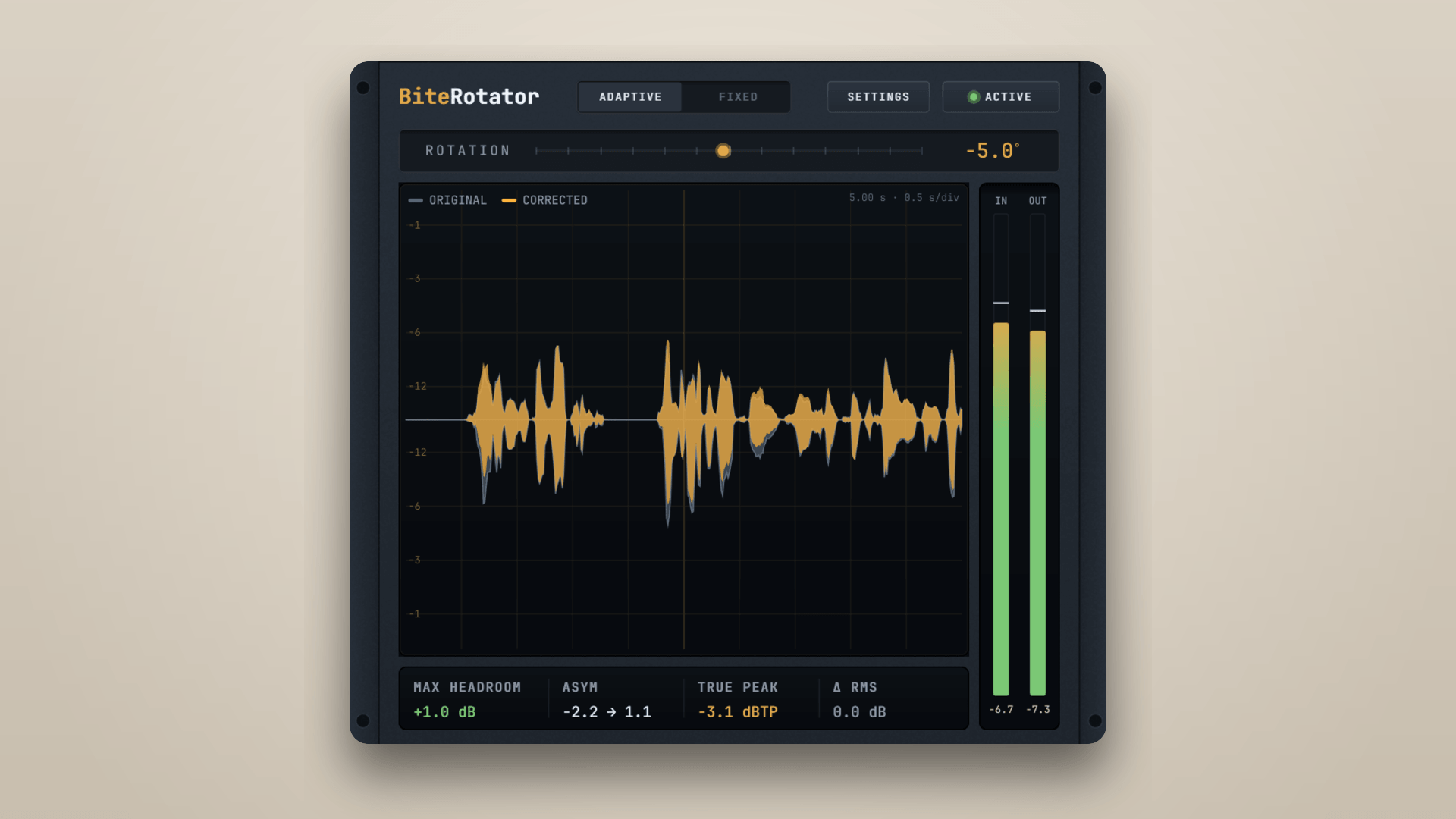1456x819 pixels.
Task: Click the MAX HEADROOM label
Action: click(x=467, y=687)
